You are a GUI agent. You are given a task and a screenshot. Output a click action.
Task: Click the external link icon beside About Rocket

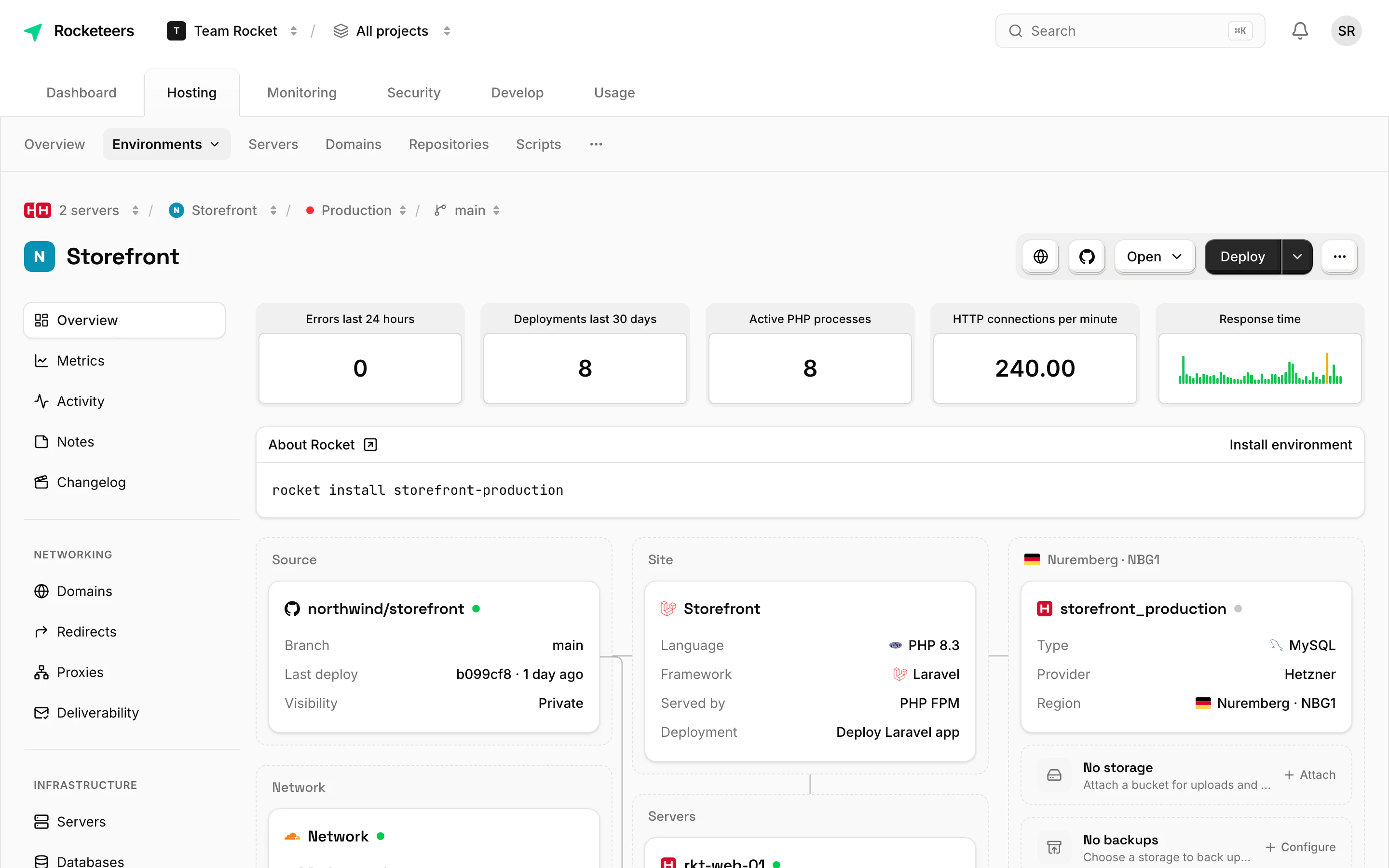tap(370, 445)
